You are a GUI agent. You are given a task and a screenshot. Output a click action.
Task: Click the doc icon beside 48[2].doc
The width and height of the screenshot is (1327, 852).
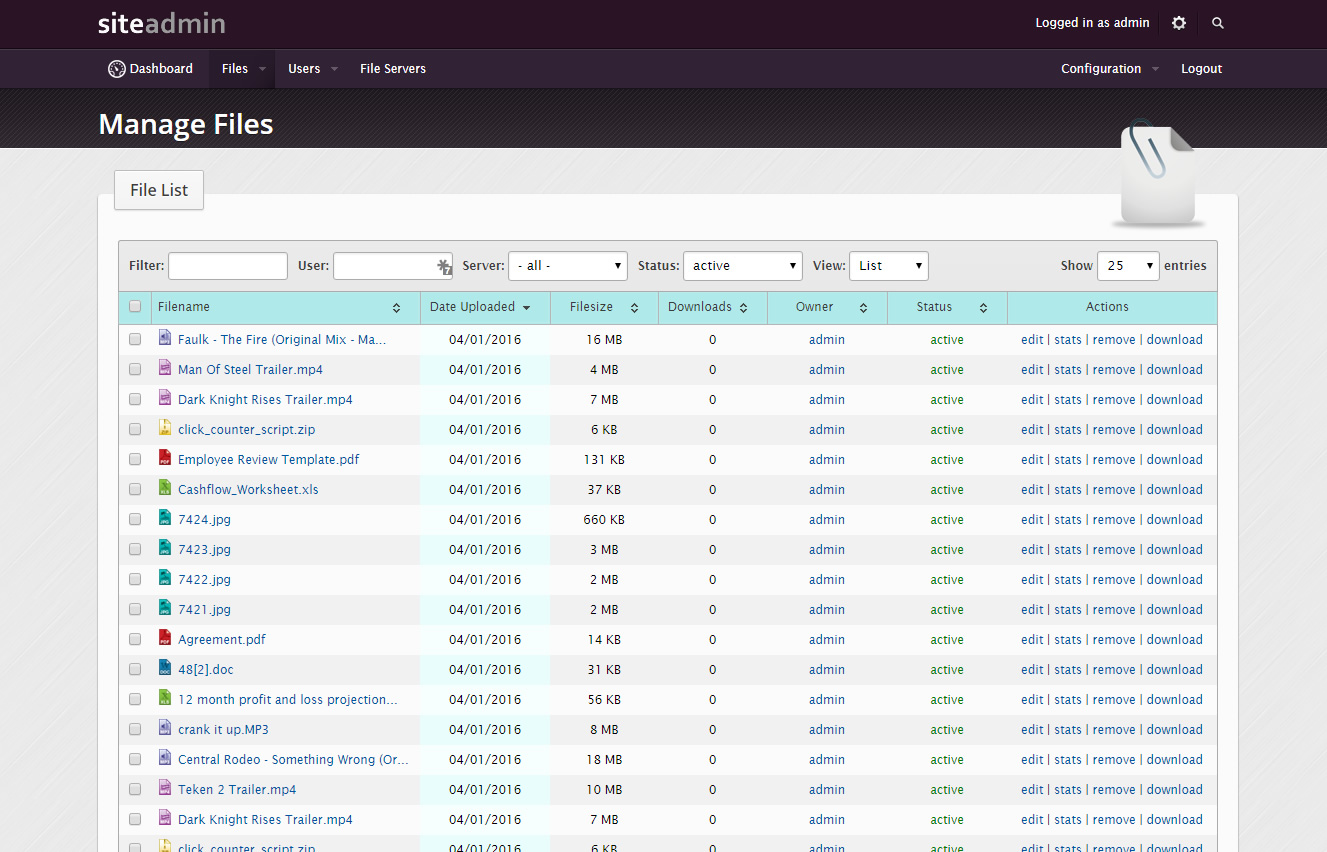(x=165, y=669)
